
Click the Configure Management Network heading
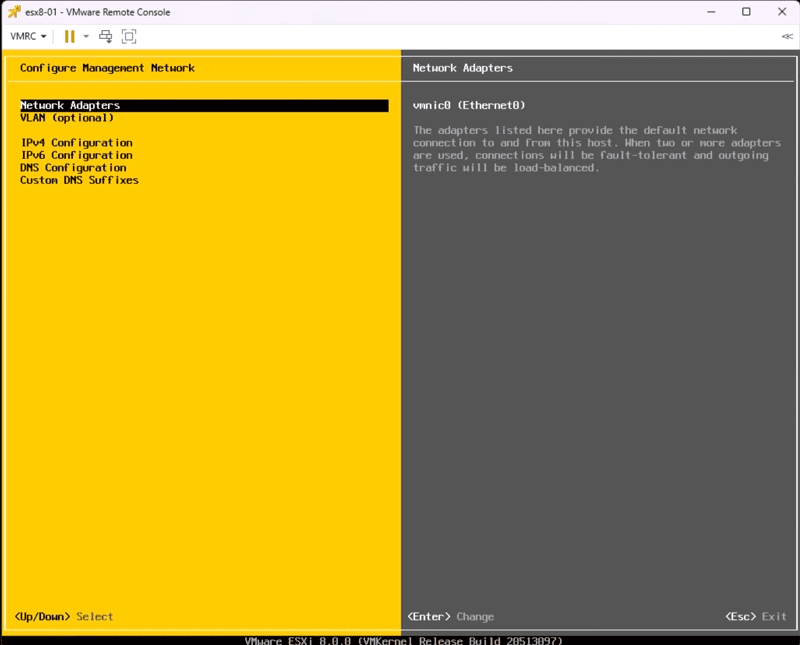[x=107, y=68]
